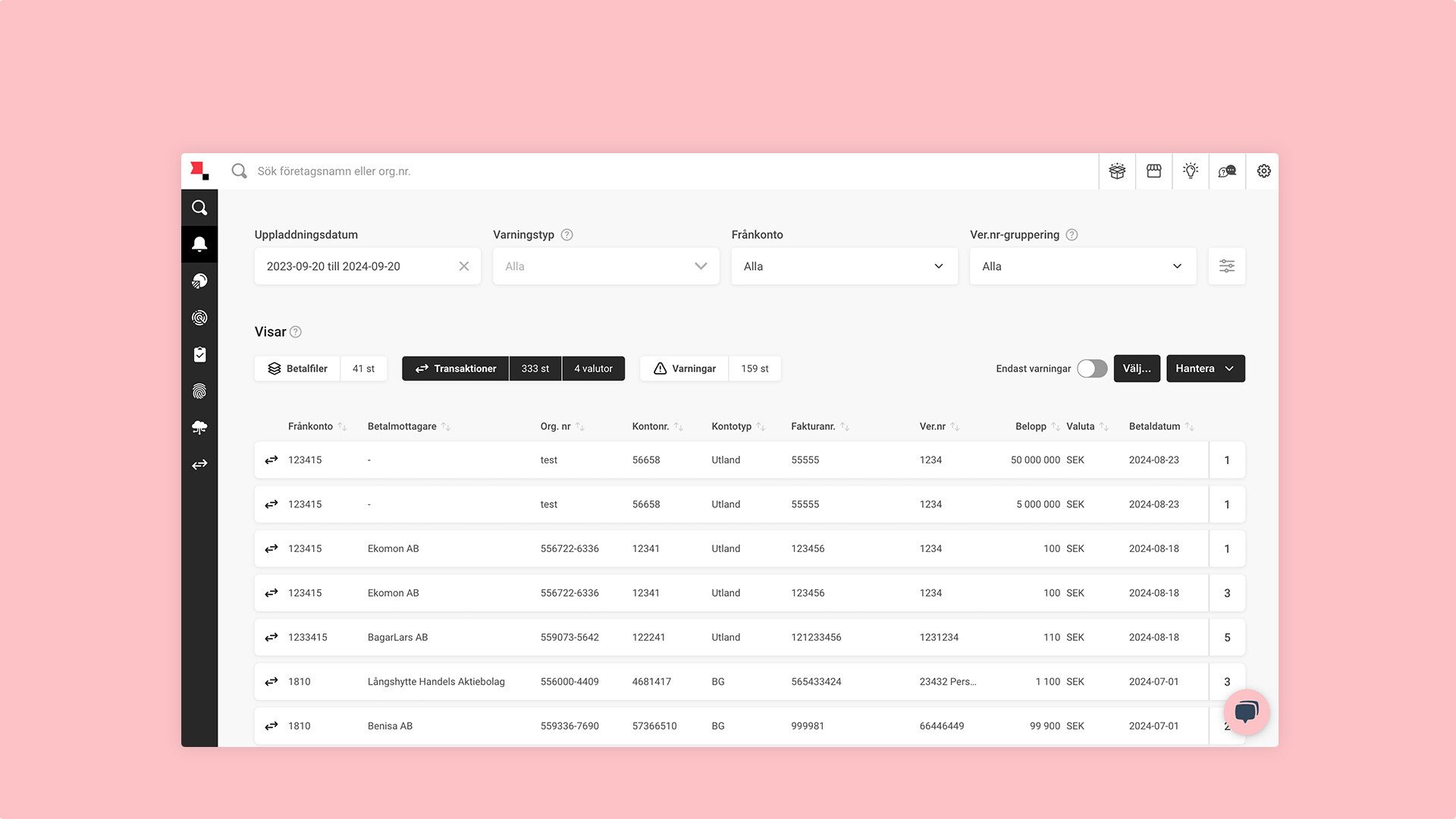Viewport: 1456px width, 819px height.
Task: Click warning count 1 on 50 000 000 row
Action: 1227,460
